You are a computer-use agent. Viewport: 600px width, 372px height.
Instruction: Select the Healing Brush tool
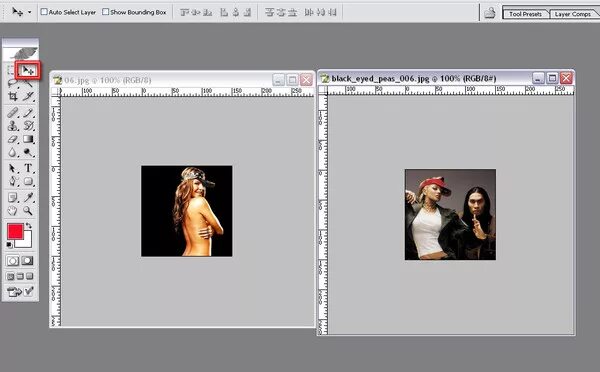pyautogui.click(x=13, y=113)
